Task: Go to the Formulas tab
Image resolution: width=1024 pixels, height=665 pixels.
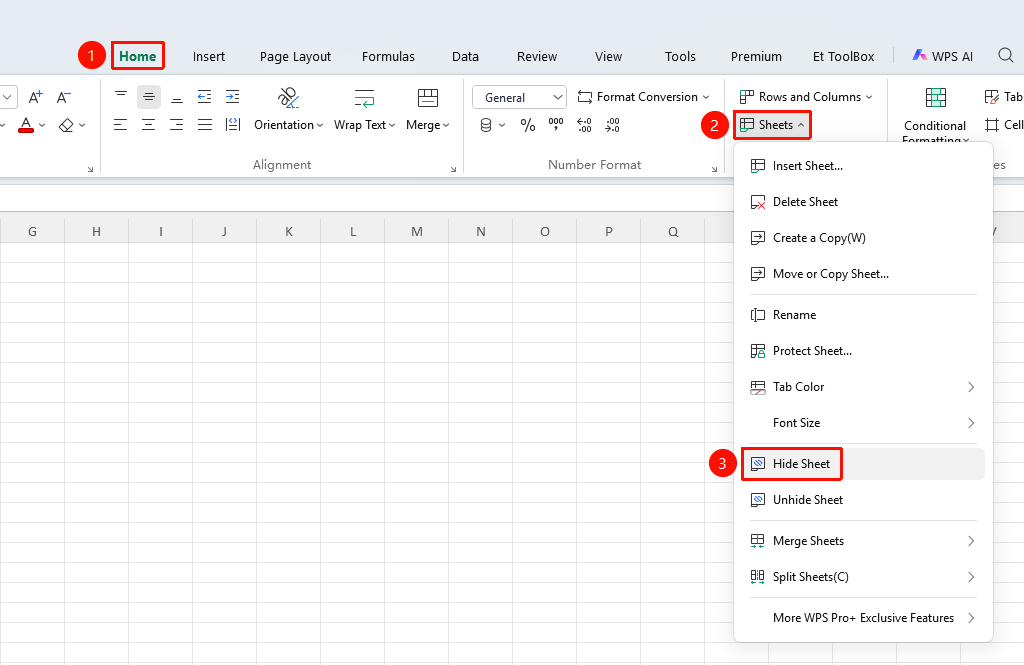Action: pos(389,57)
